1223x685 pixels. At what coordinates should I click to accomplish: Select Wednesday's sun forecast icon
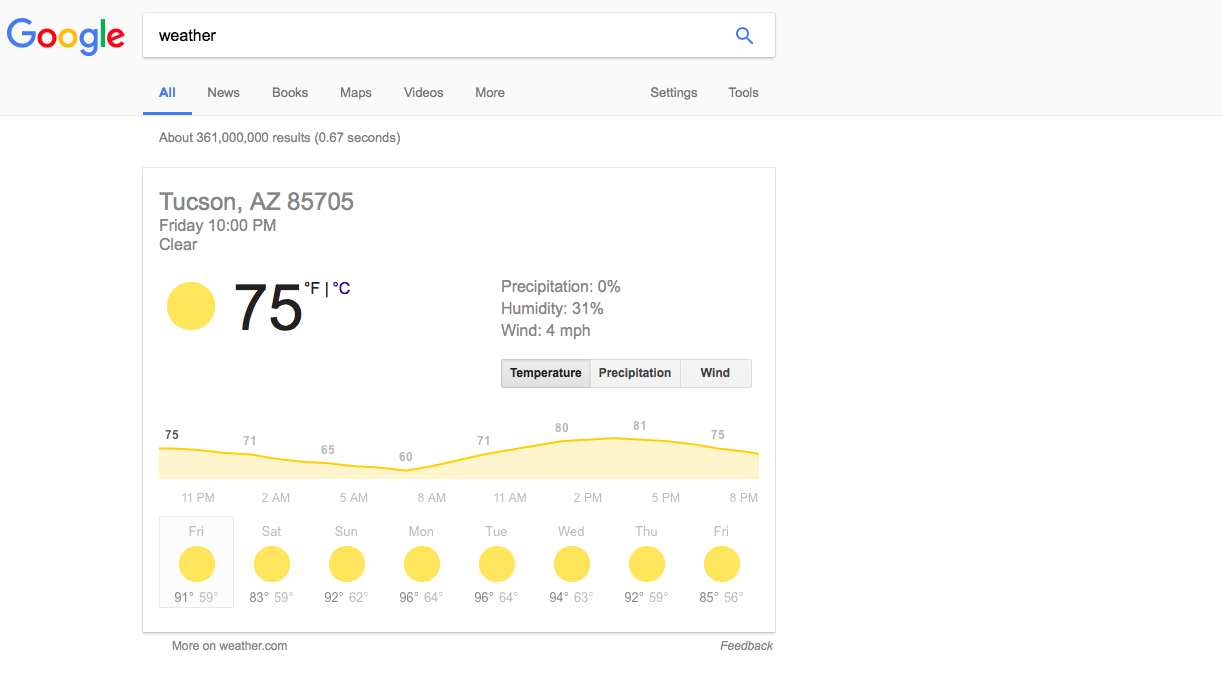(572, 564)
